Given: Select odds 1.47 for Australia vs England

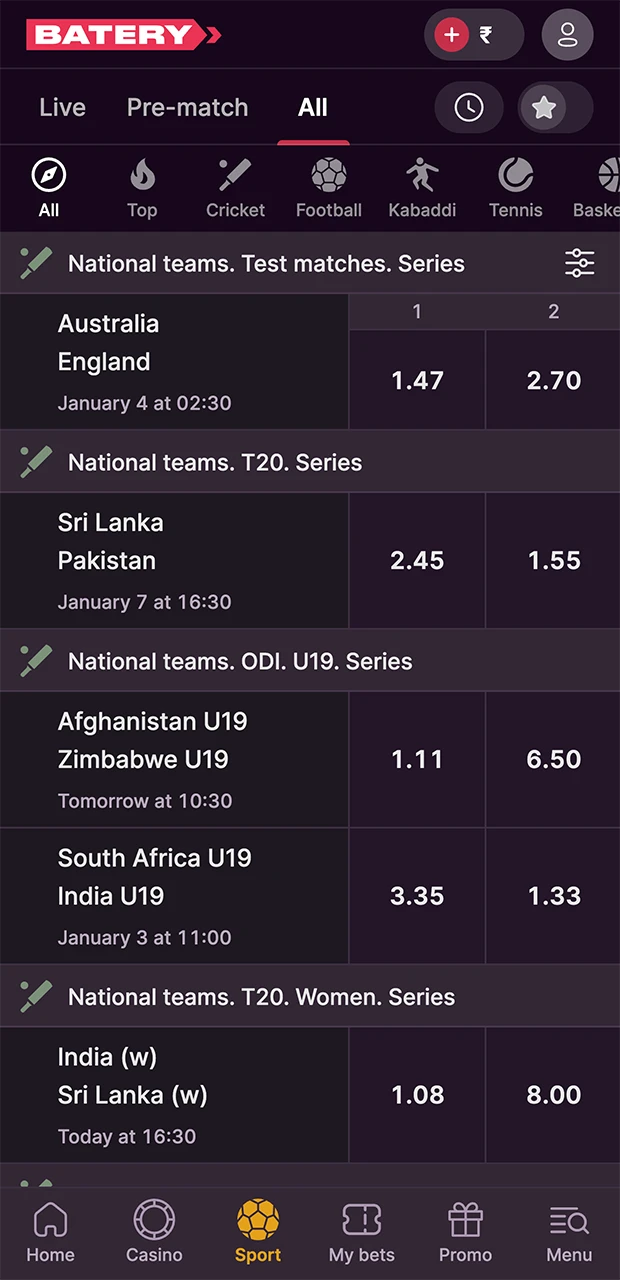Looking at the screenshot, I should 417,380.
